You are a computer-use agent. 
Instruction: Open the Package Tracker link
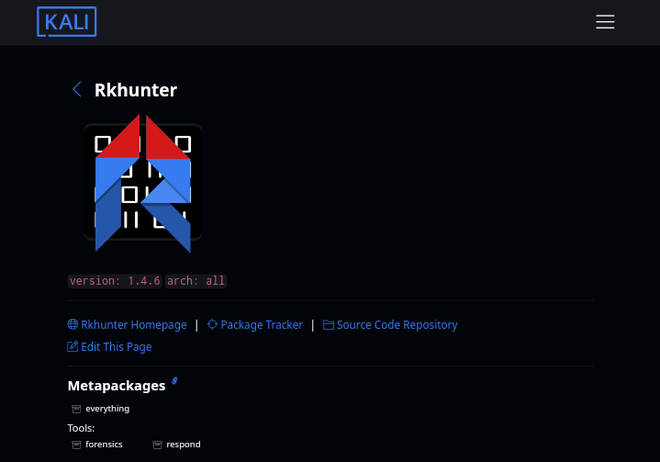coord(261,325)
